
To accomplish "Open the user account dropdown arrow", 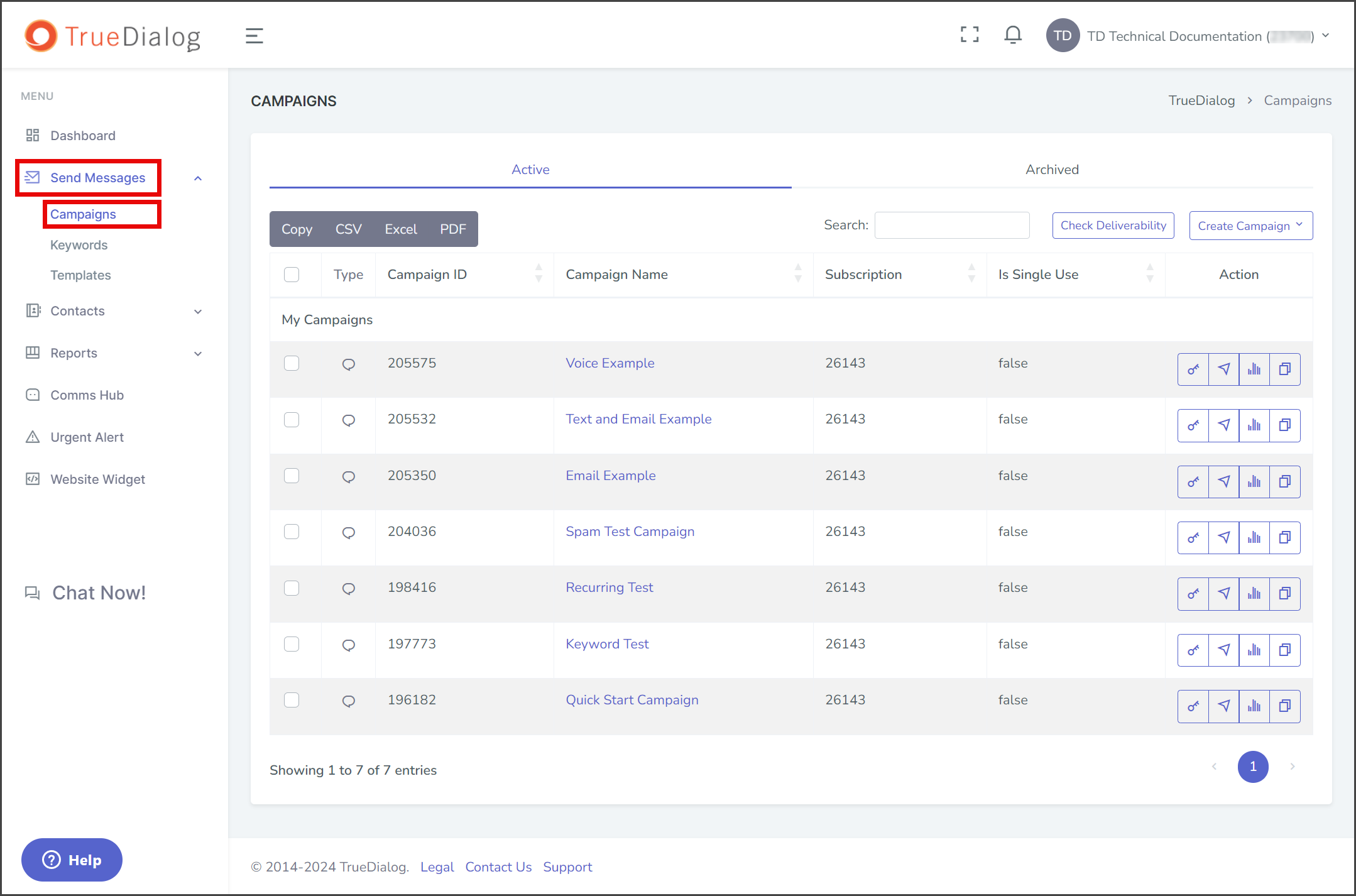I will pyautogui.click(x=1326, y=36).
